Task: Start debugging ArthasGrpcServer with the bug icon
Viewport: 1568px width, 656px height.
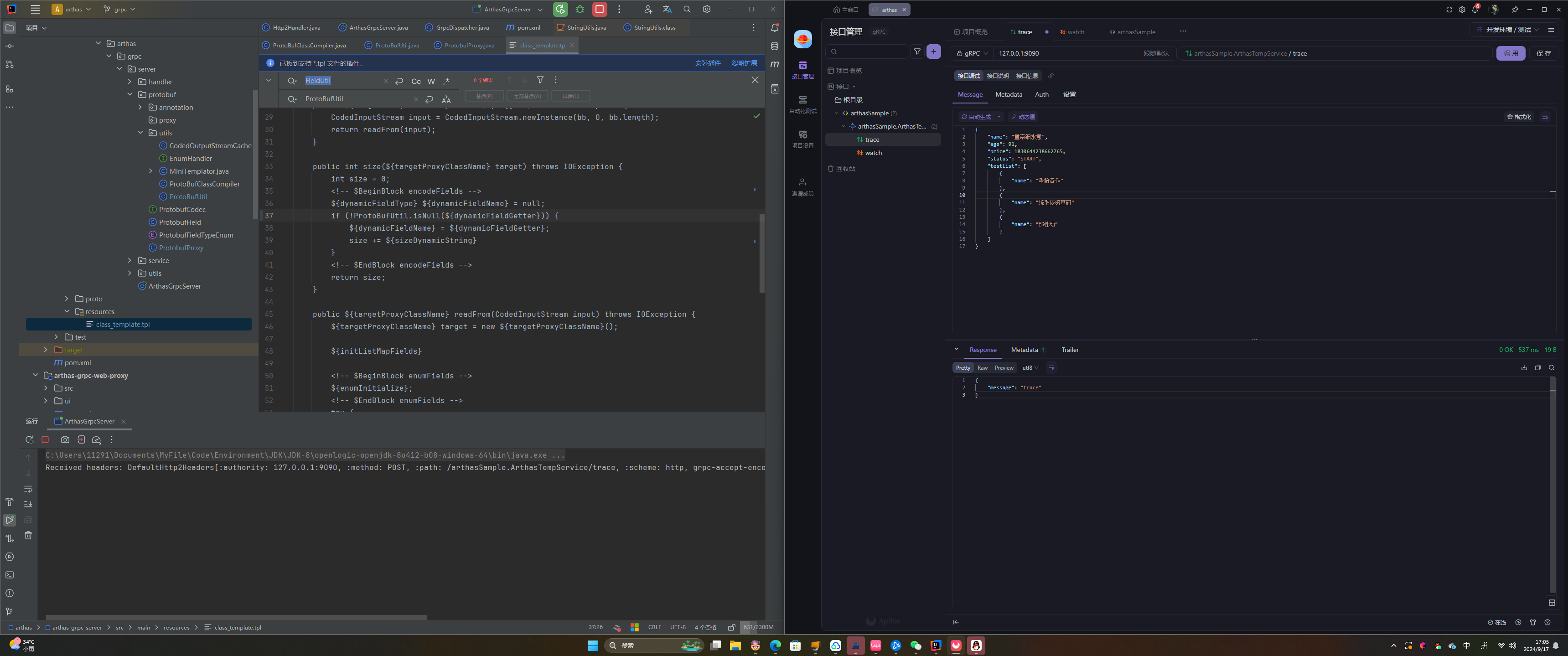Action: pos(580,9)
